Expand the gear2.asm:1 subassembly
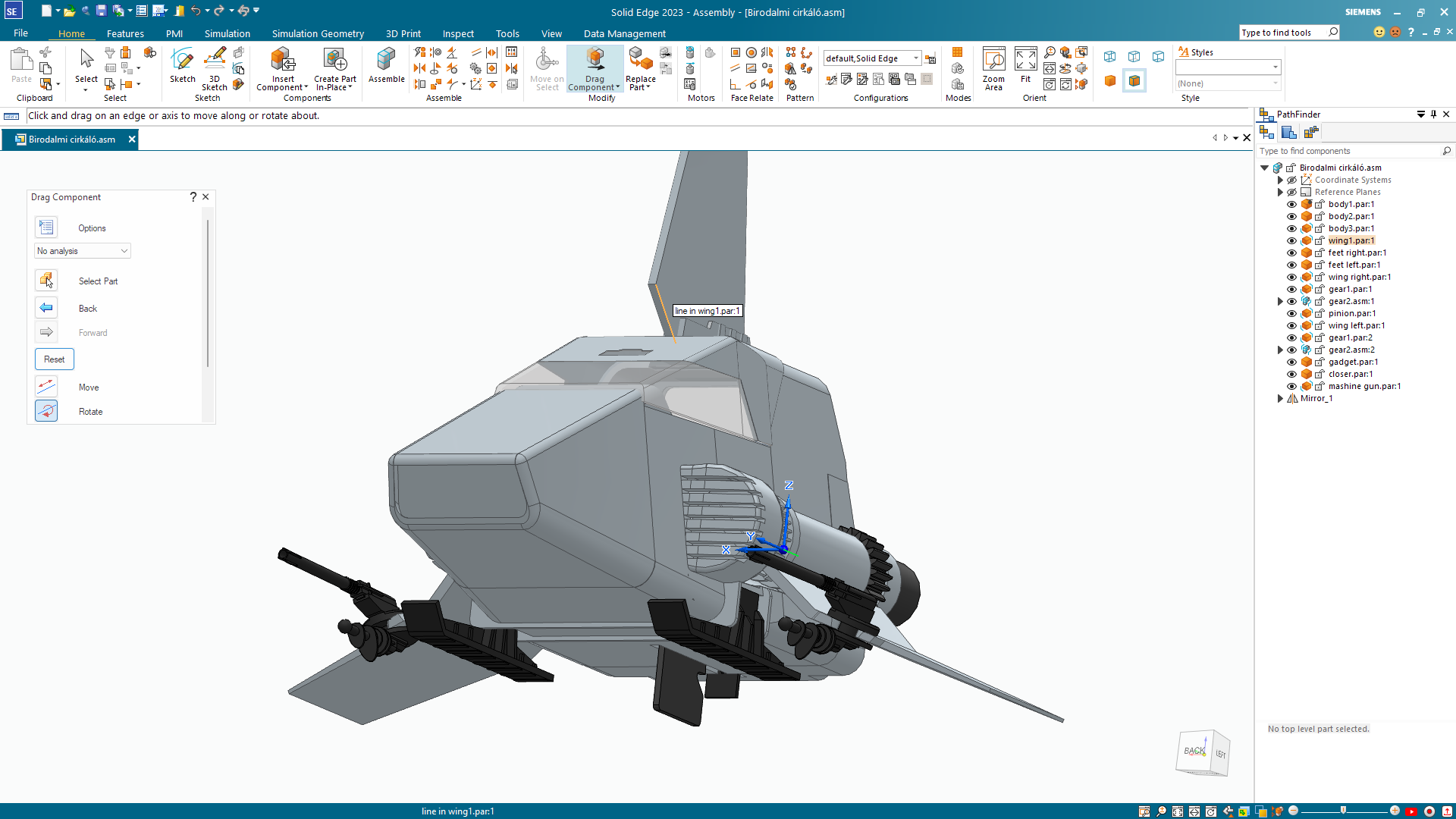 (x=1280, y=301)
